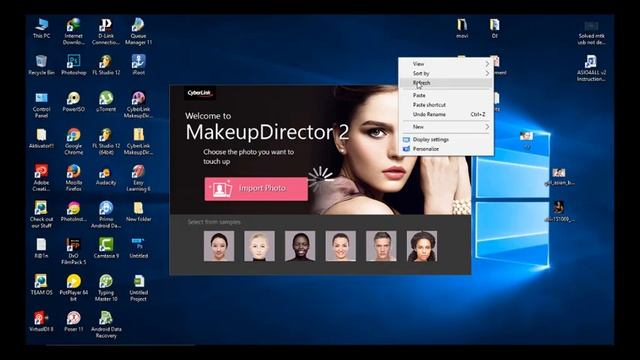
Task: Select the movi folder icon
Action: point(462,29)
